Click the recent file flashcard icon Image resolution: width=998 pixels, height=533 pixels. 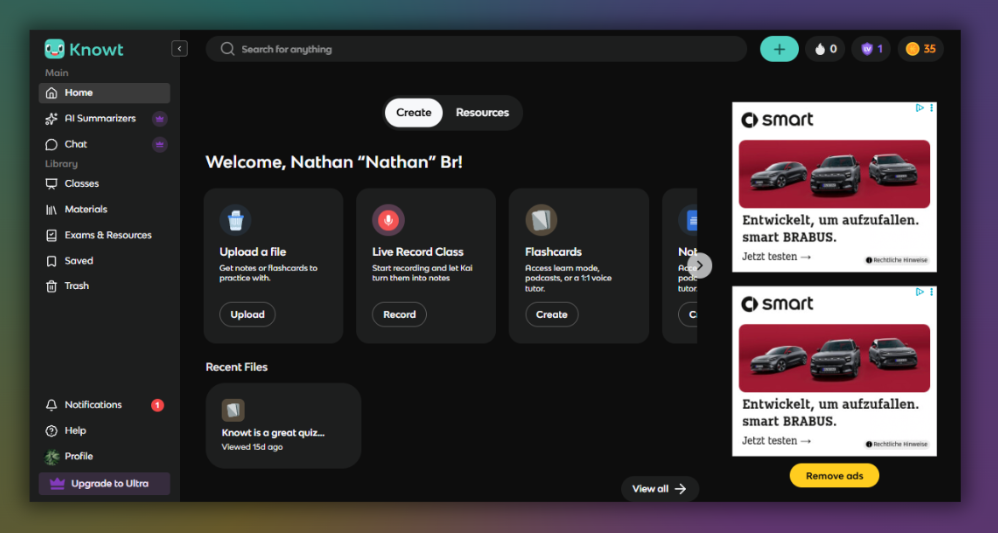coord(233,410)
